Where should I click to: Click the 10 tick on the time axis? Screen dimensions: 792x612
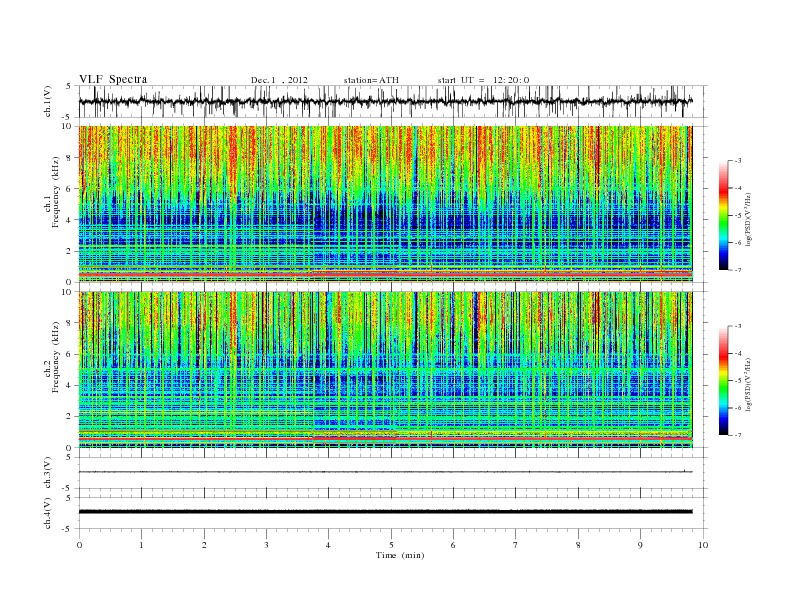(x=703, y=545)
